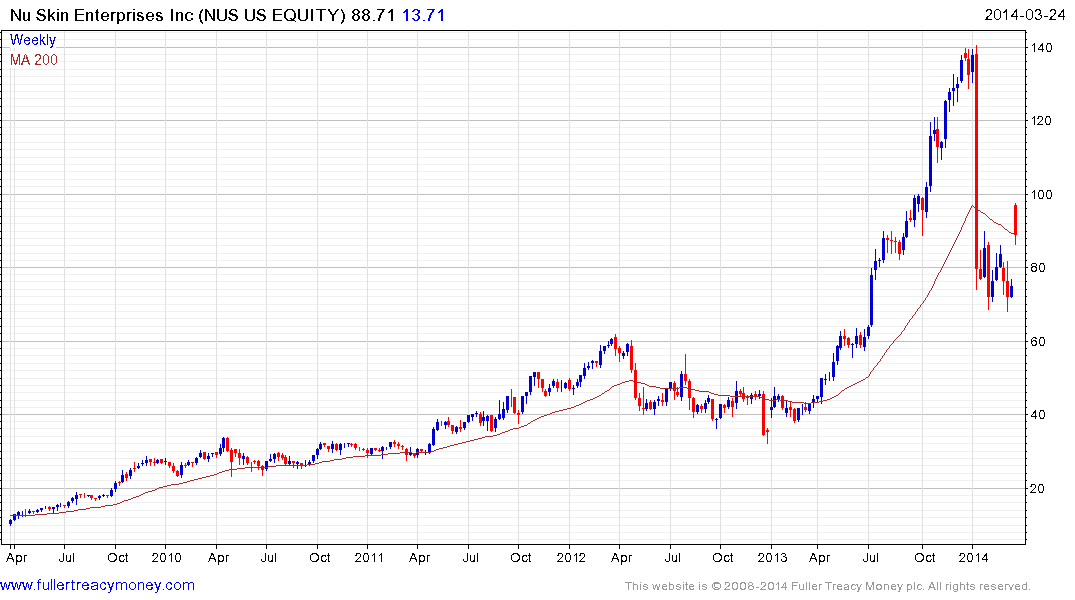This screenshot has width=1075, height=600.
Task: Click the 100 price axis label
Action: 1041,195
